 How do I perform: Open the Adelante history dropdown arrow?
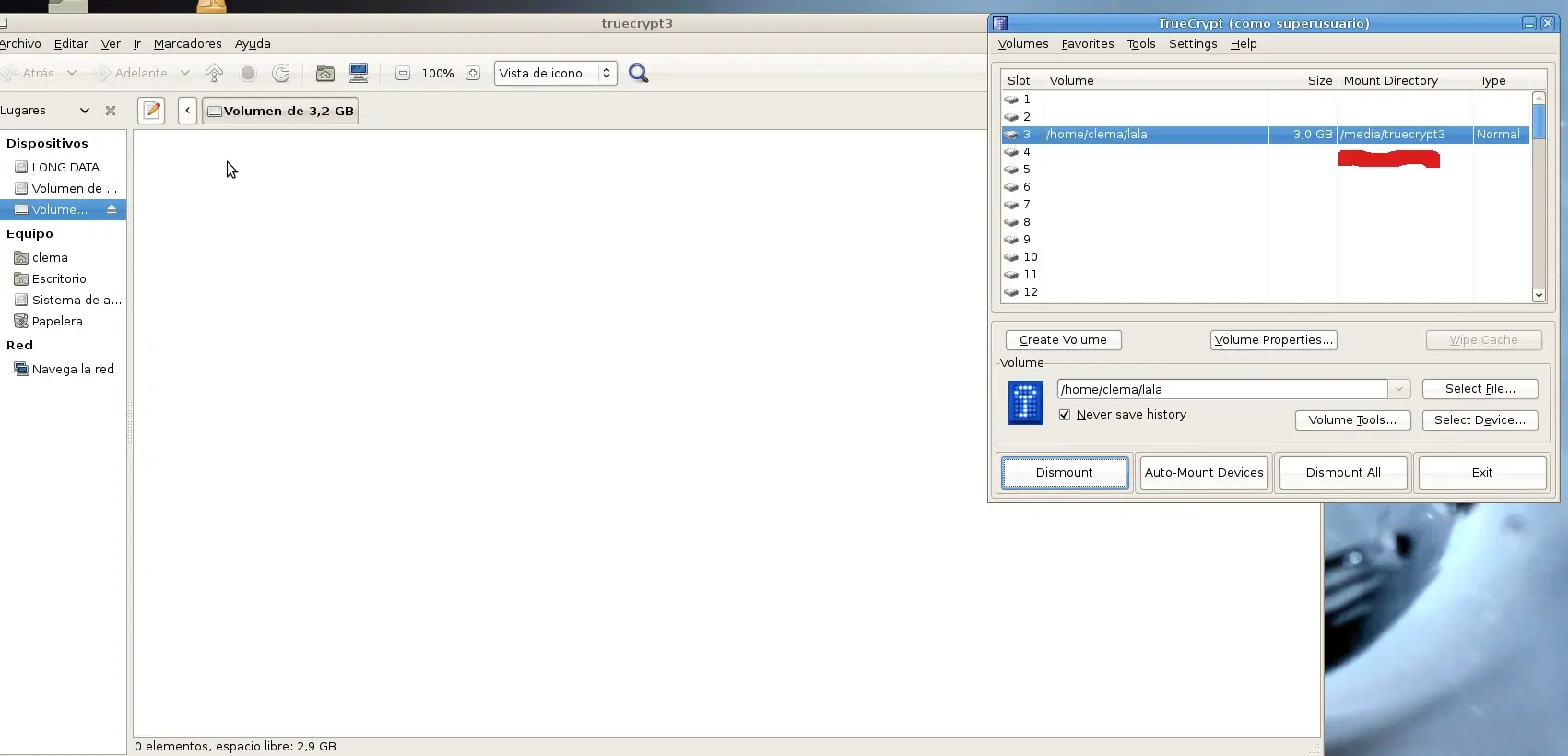coord(184,73)
